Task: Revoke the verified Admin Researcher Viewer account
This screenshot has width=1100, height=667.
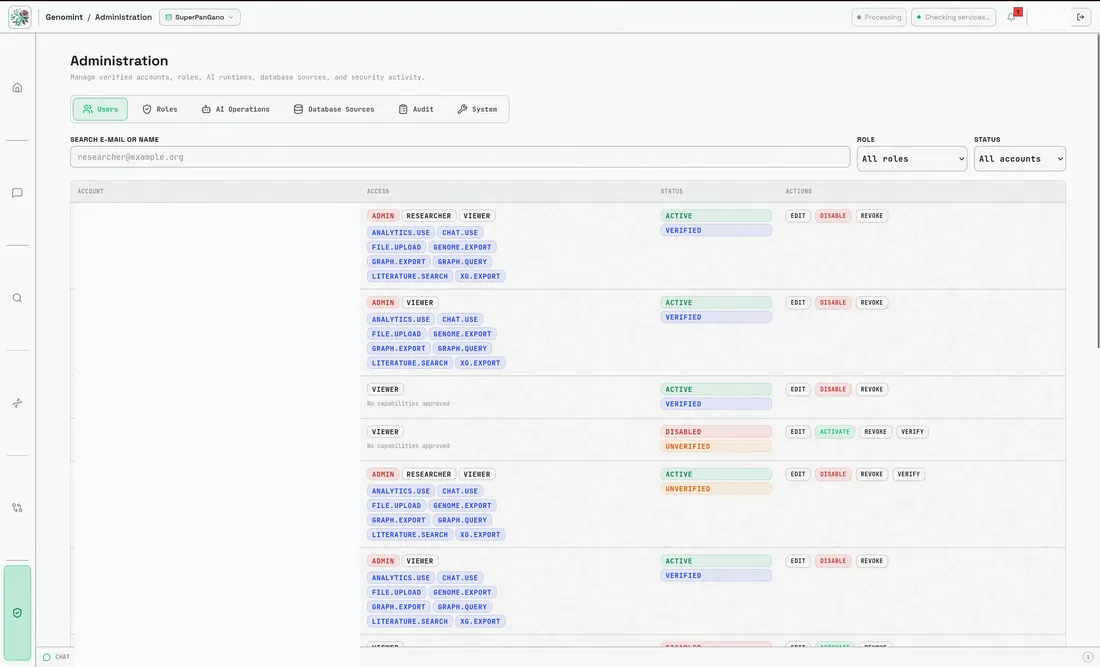Action: tap(871, 216)
